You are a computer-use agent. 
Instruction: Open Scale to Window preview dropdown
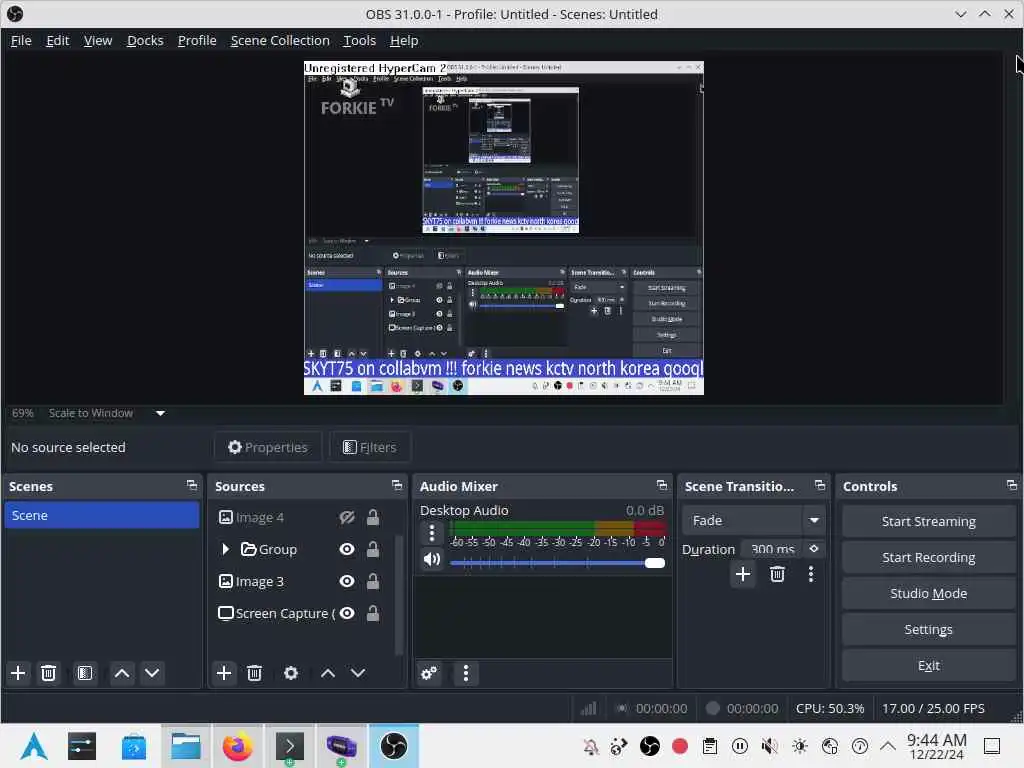160,413
